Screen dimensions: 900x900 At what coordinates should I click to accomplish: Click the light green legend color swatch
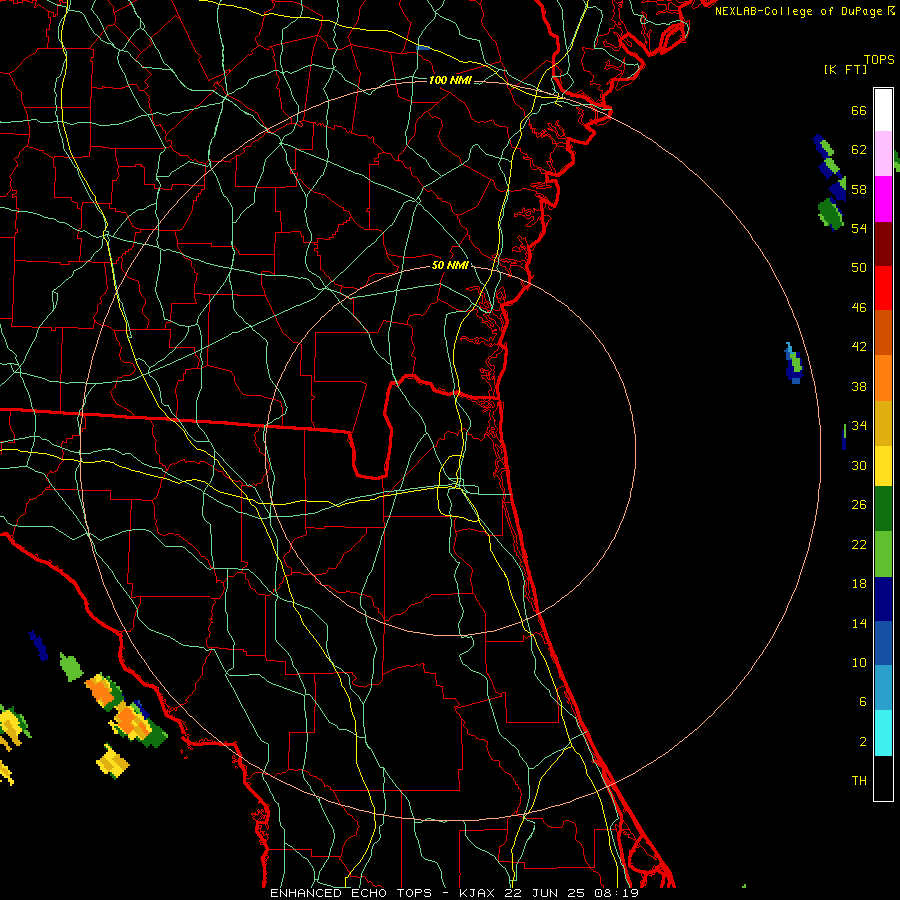point(883,554)
